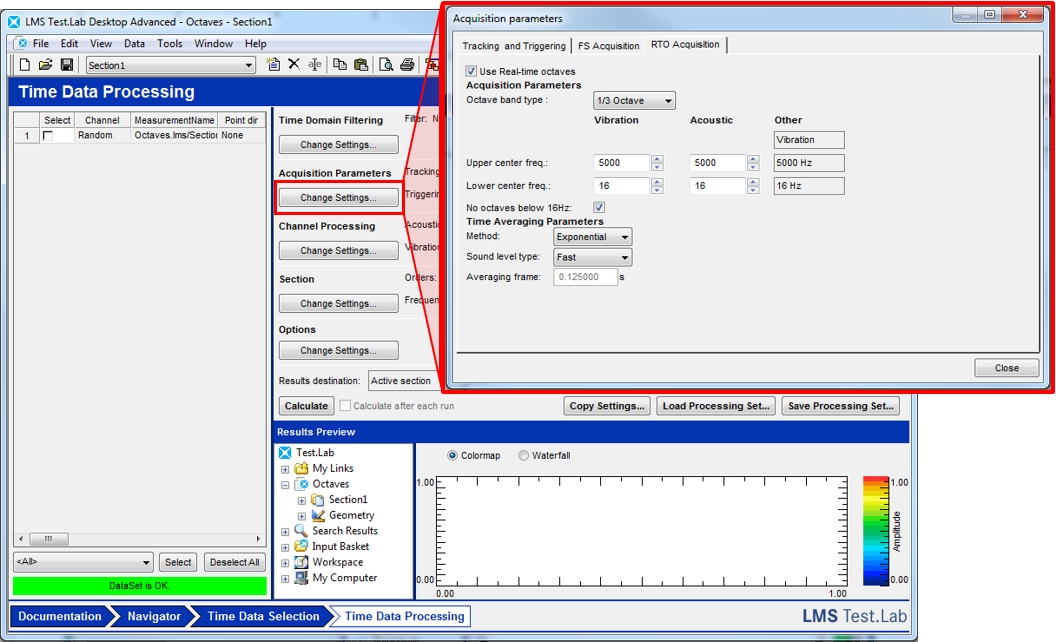Open the <All> filter dropdown
Image resolution: width=1056 pixels, height=642 pixels.
point(83,562)
